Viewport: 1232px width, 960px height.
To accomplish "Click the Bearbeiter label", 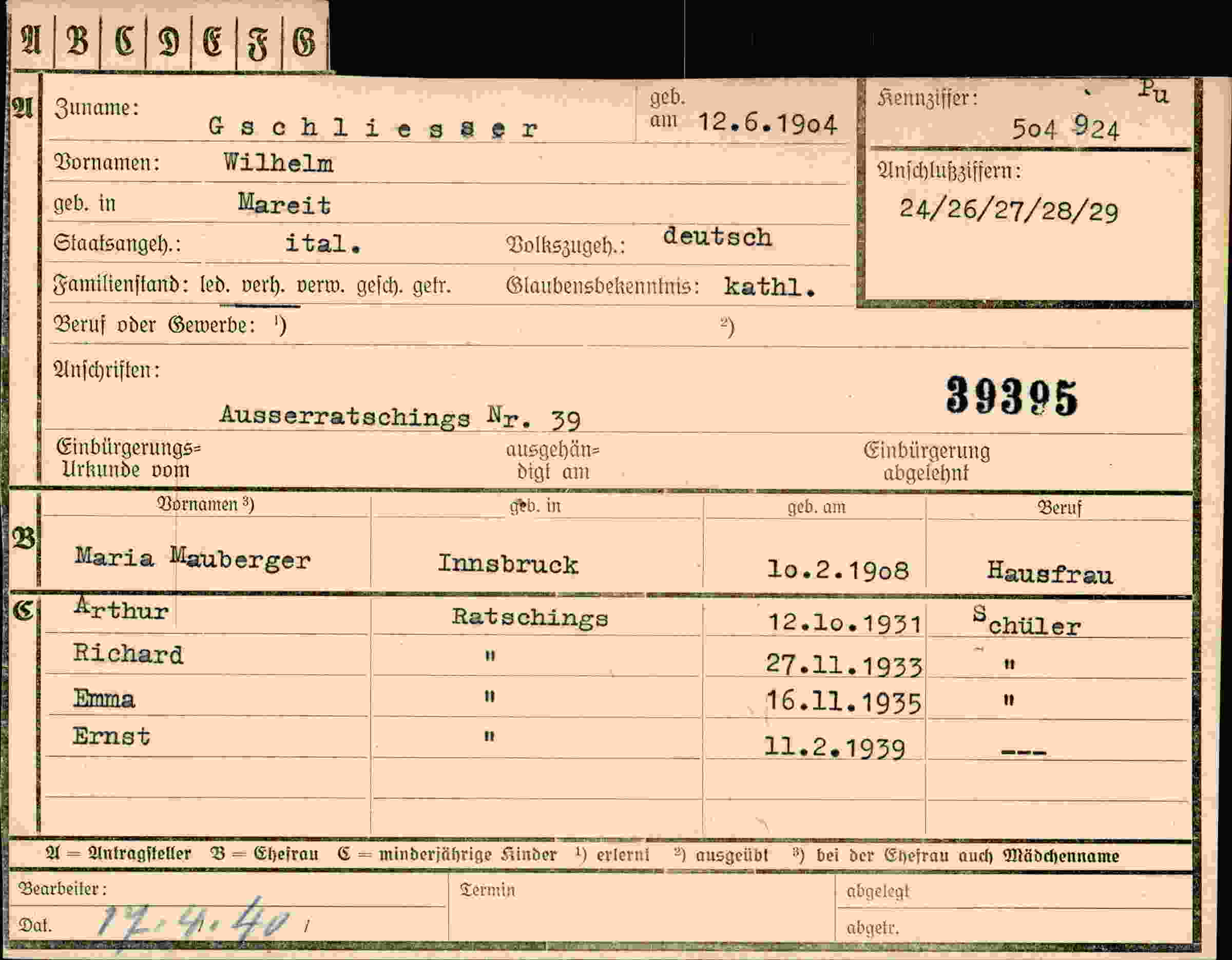I will [x=62, y=889].
